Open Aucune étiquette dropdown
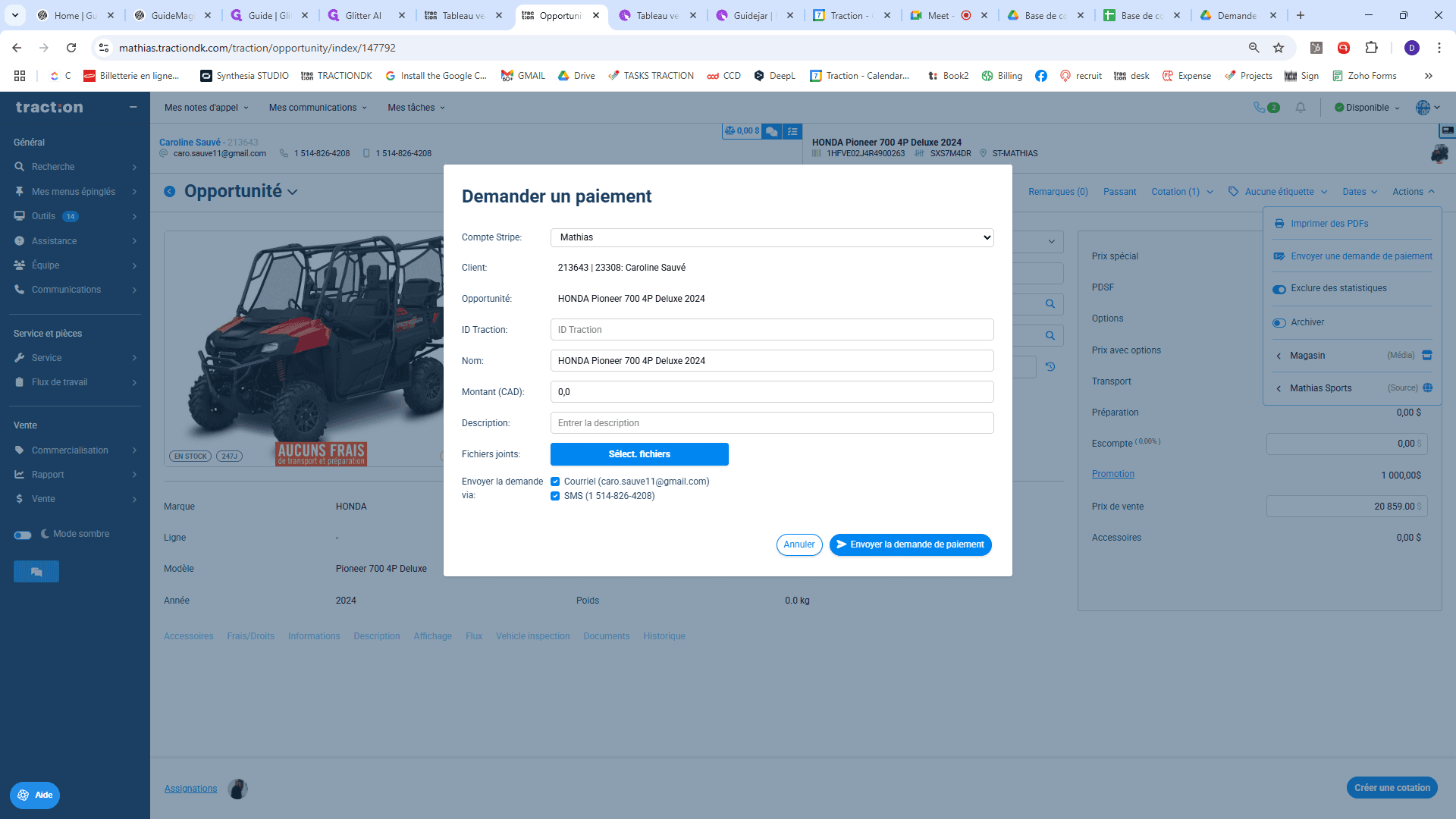1456x819 pixels. [1279, 192]
